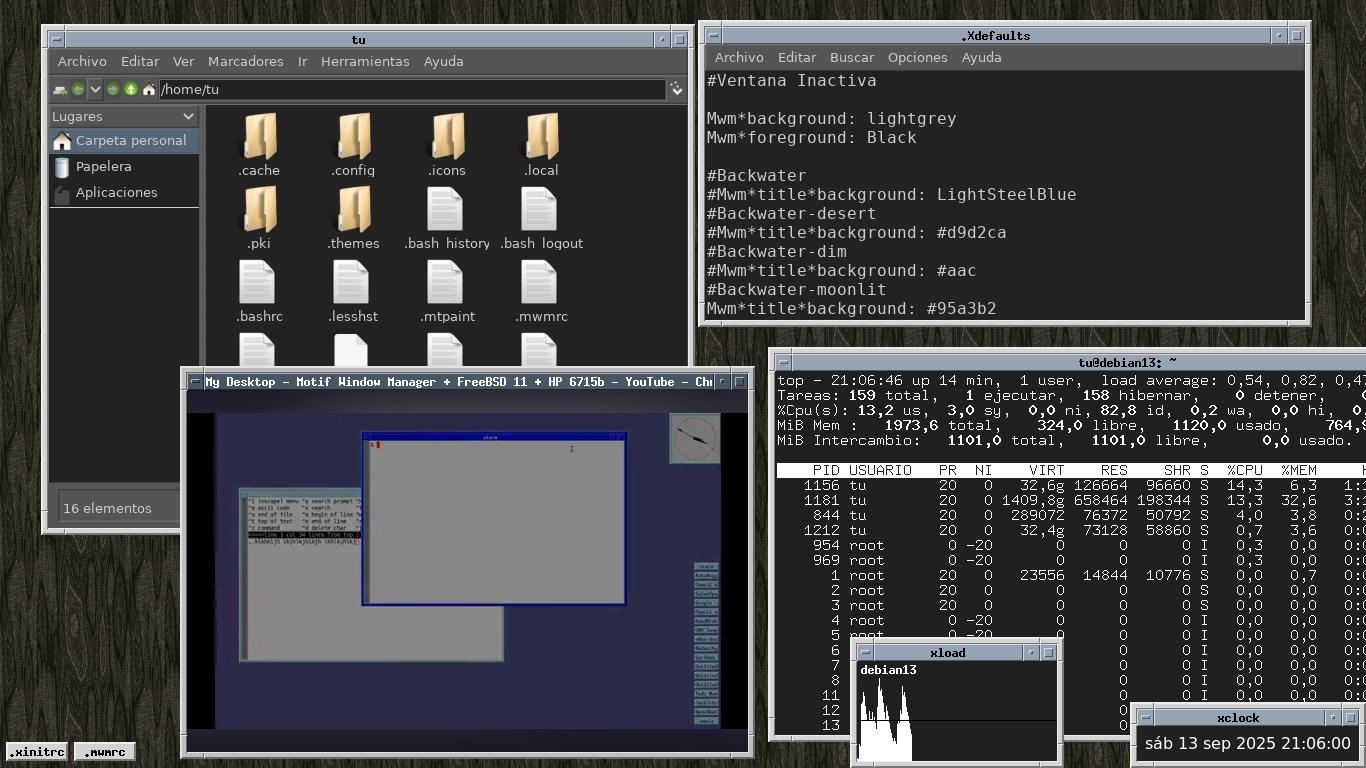Open the Herramientas menu
Viewport: 1366px width, 768px height.
tap(365, 61)
